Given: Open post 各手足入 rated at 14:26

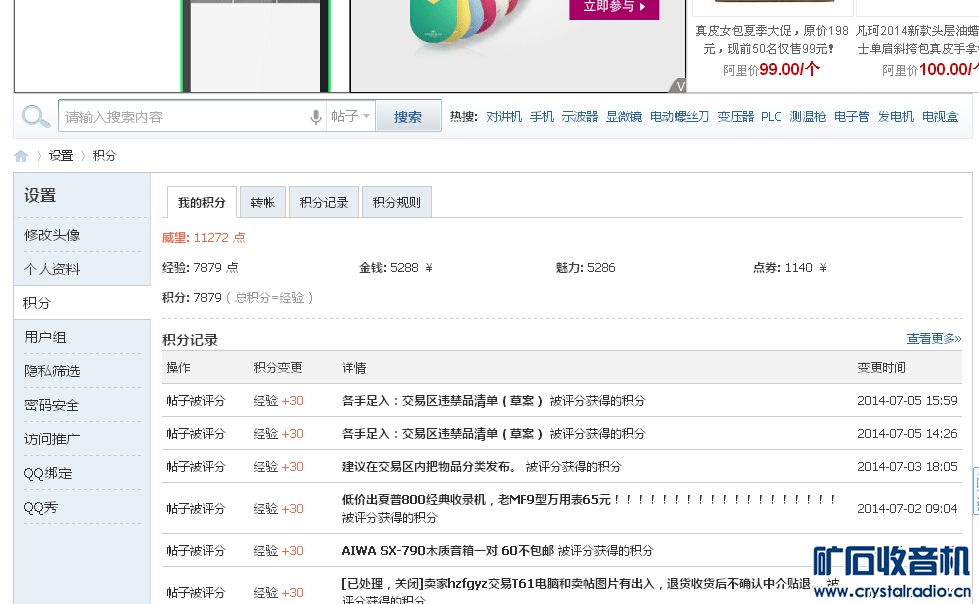Looking at the screenshot, I should pyautogui.click(x=442, y=433).
